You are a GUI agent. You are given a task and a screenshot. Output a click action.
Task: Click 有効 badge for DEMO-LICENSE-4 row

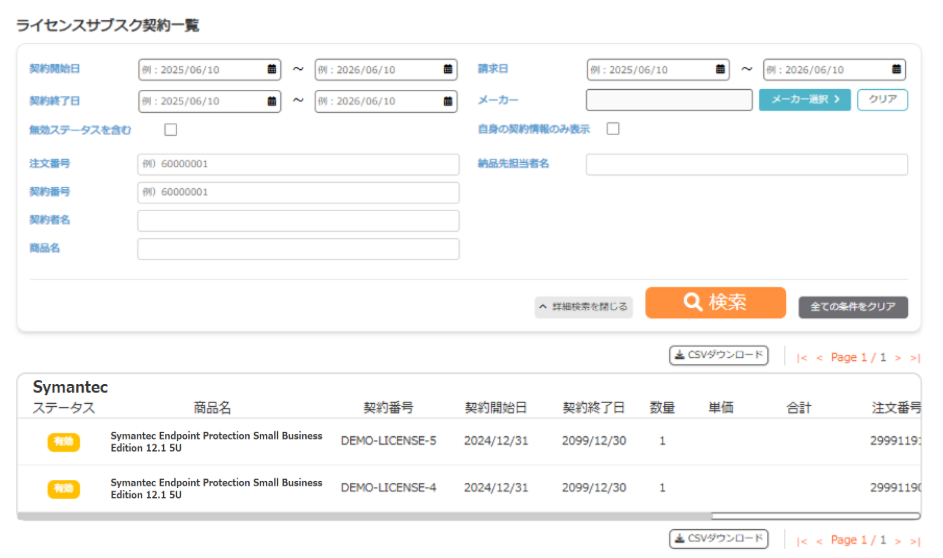(64, 489)
